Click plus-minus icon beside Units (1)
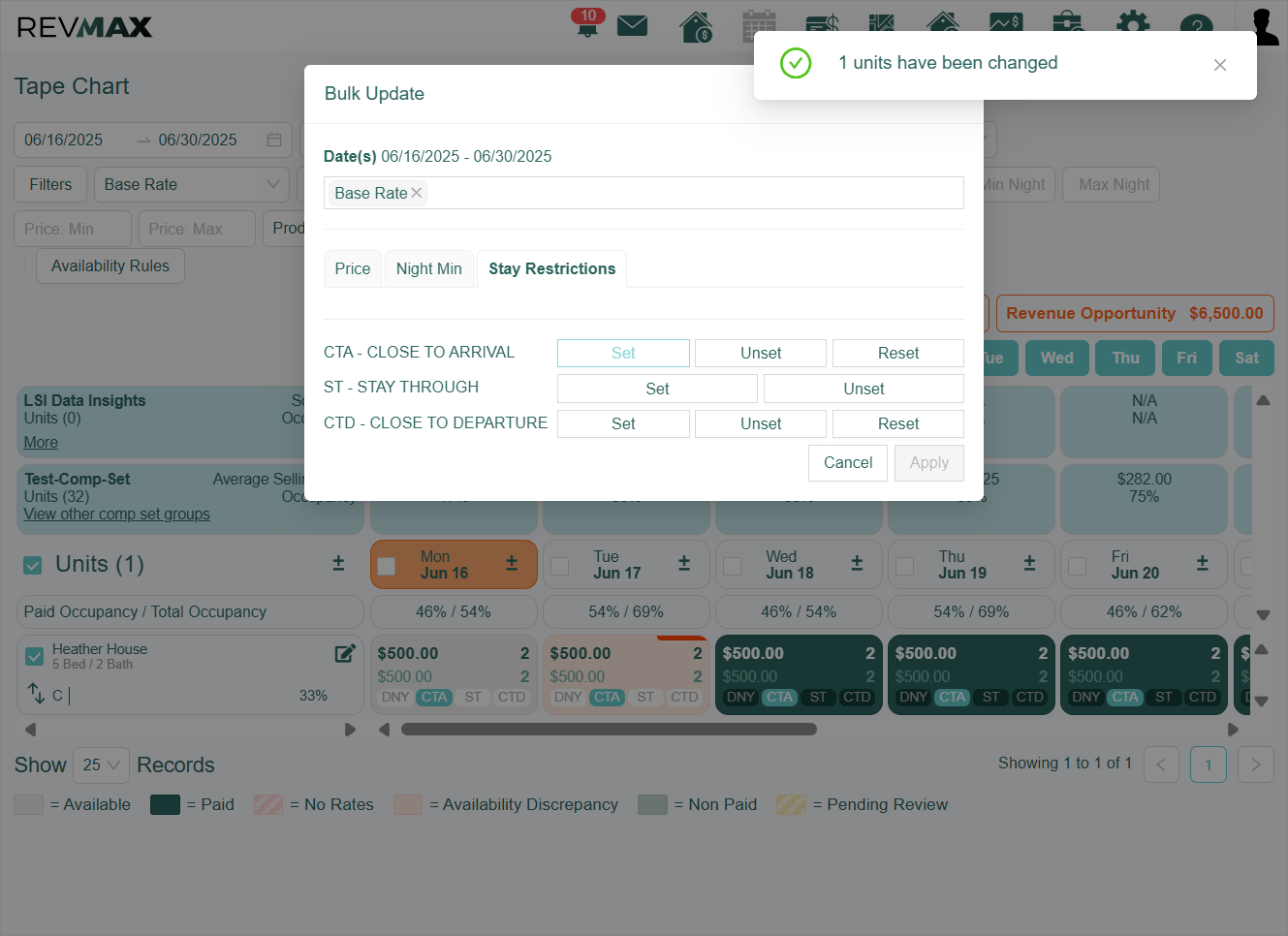 pyautogui.click(x=338, y=563)
